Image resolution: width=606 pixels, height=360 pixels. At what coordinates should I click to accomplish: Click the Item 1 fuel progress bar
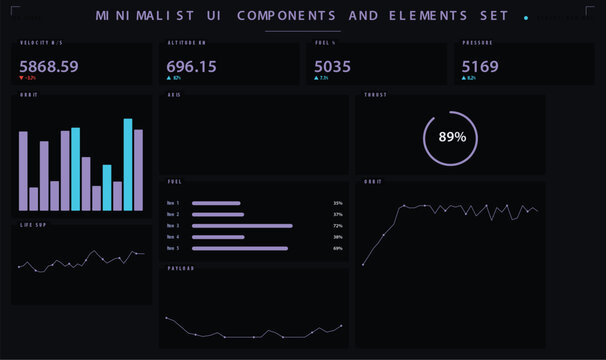click(216, 203)
